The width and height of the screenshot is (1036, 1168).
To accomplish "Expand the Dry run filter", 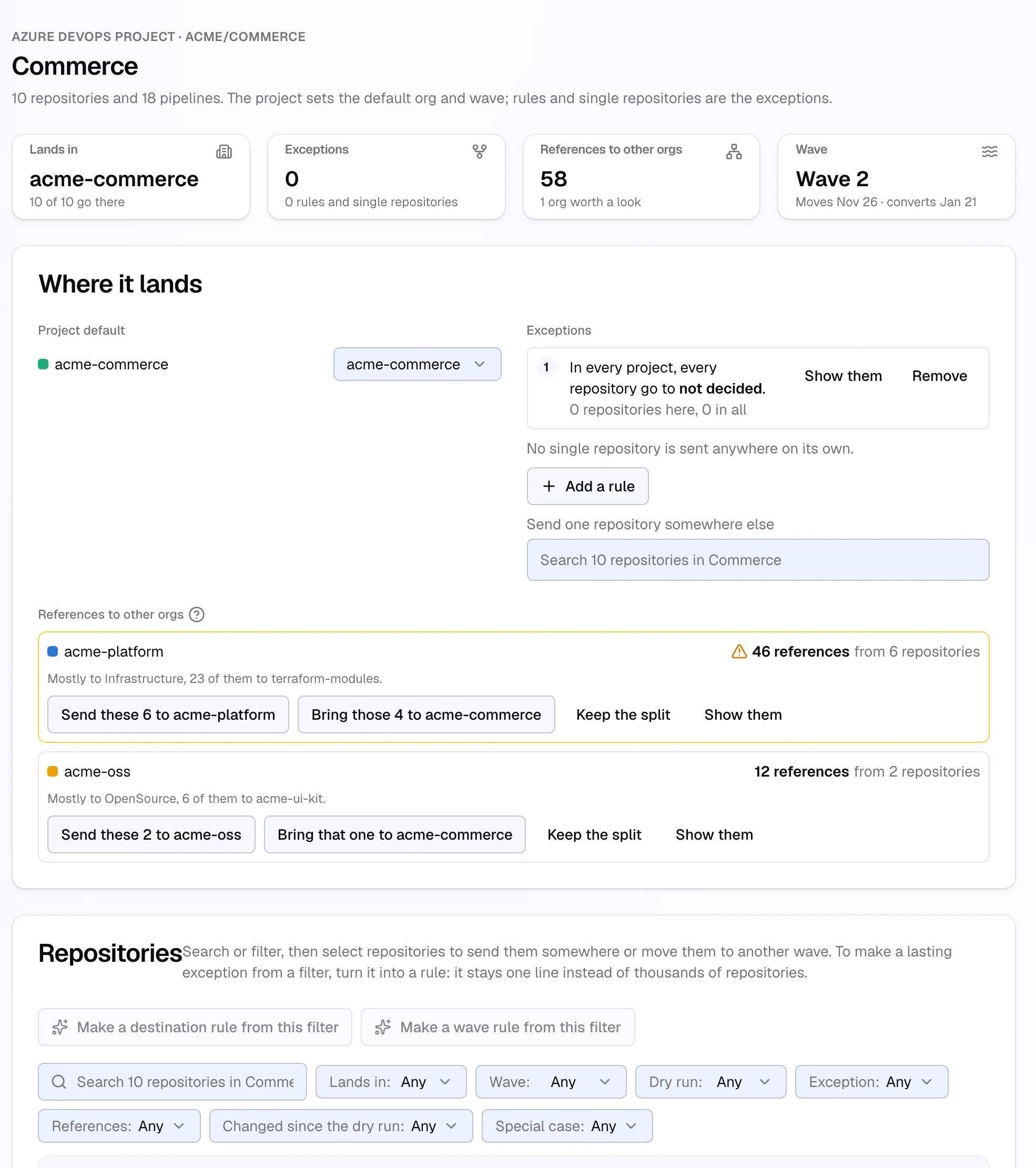I will 711,1082.
